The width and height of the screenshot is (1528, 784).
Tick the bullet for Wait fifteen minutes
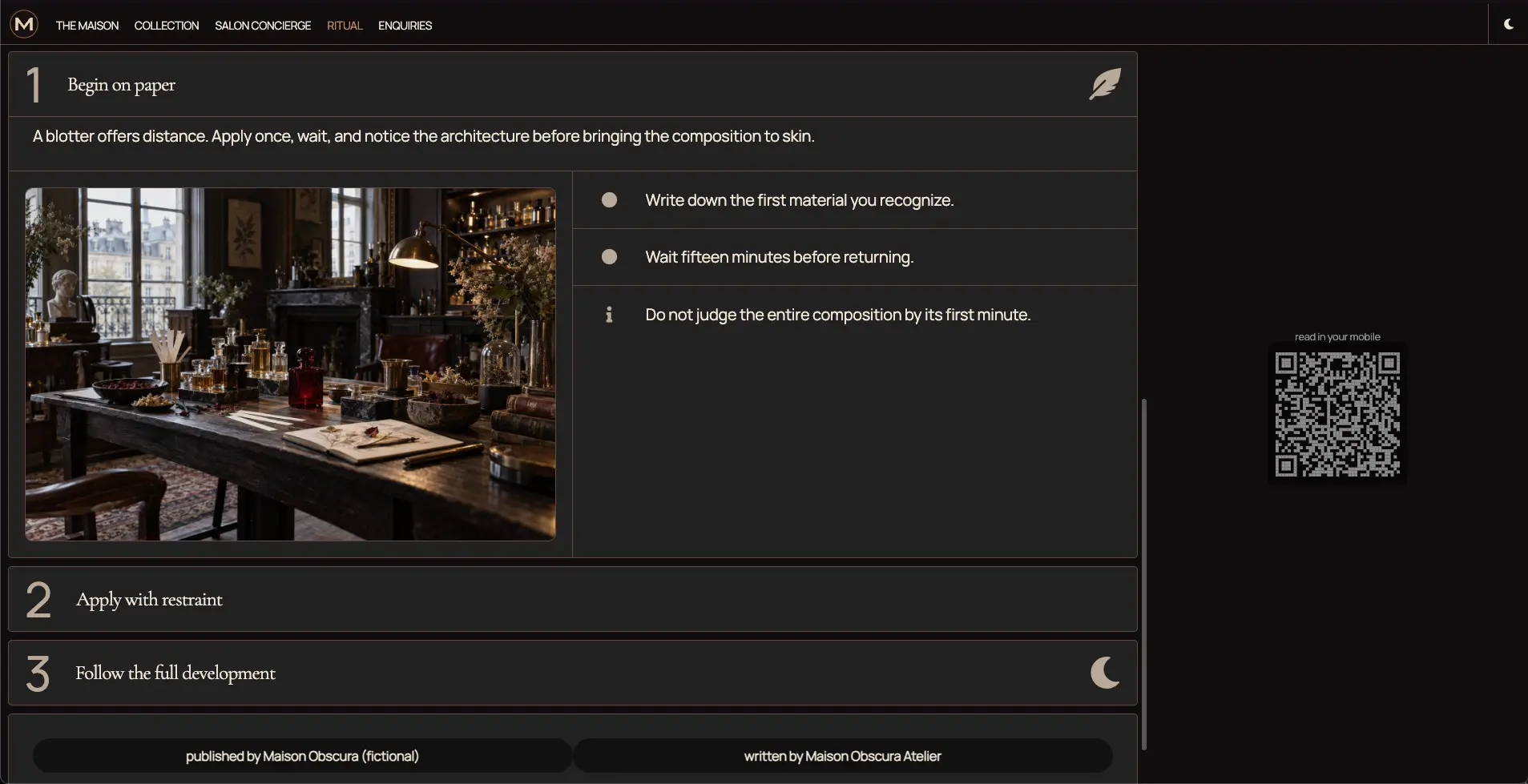609,256
